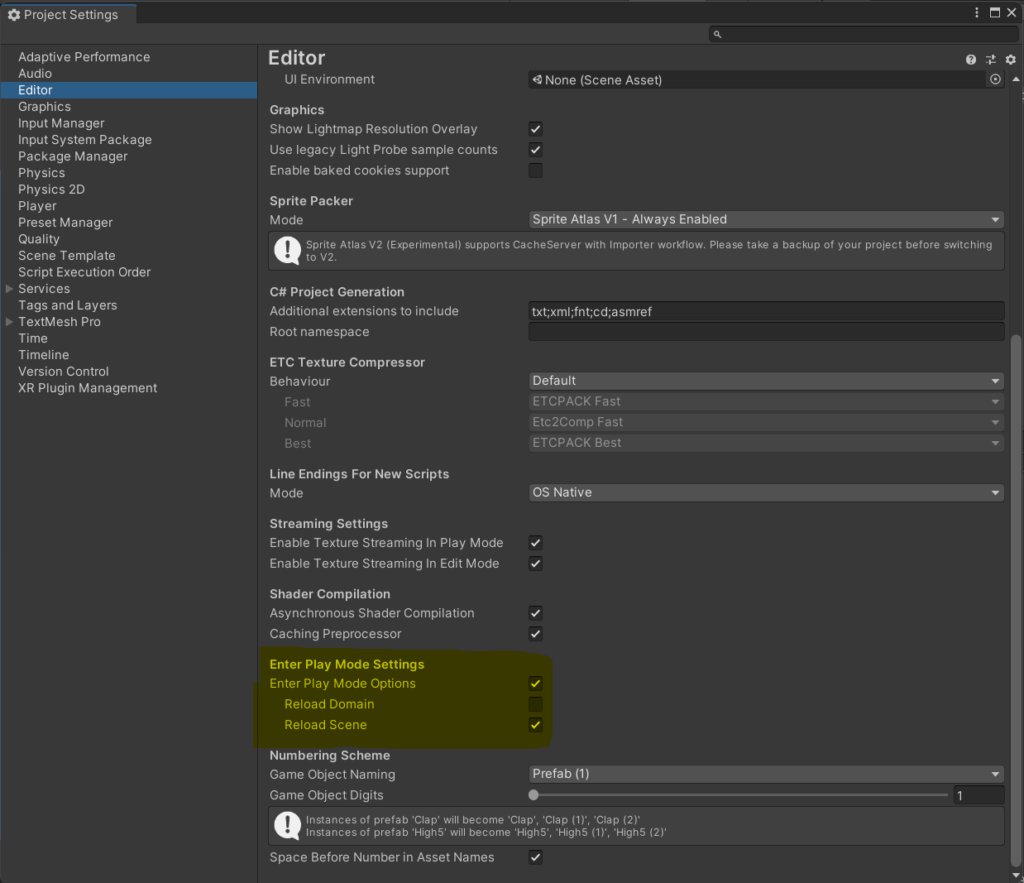The width and height of the screenshot is (1024, 883).
Task: Click the Additional extensions to include field
Action: tap(766, 311)
